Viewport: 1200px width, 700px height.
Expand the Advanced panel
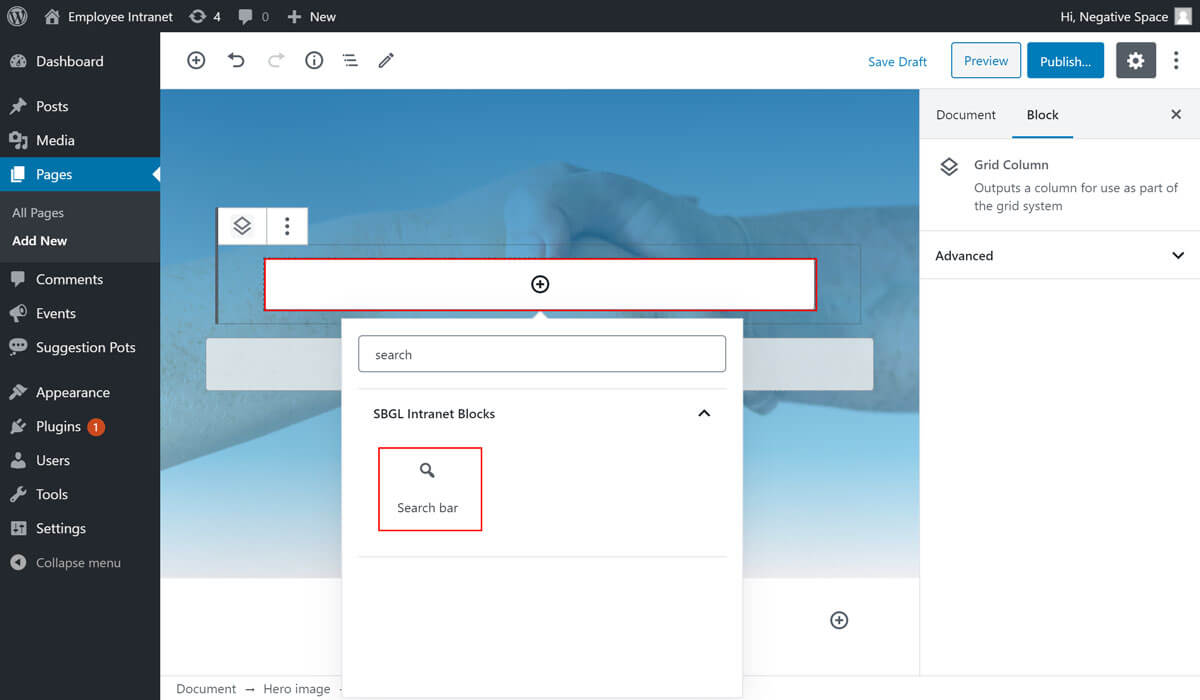tap(1059, 256)
